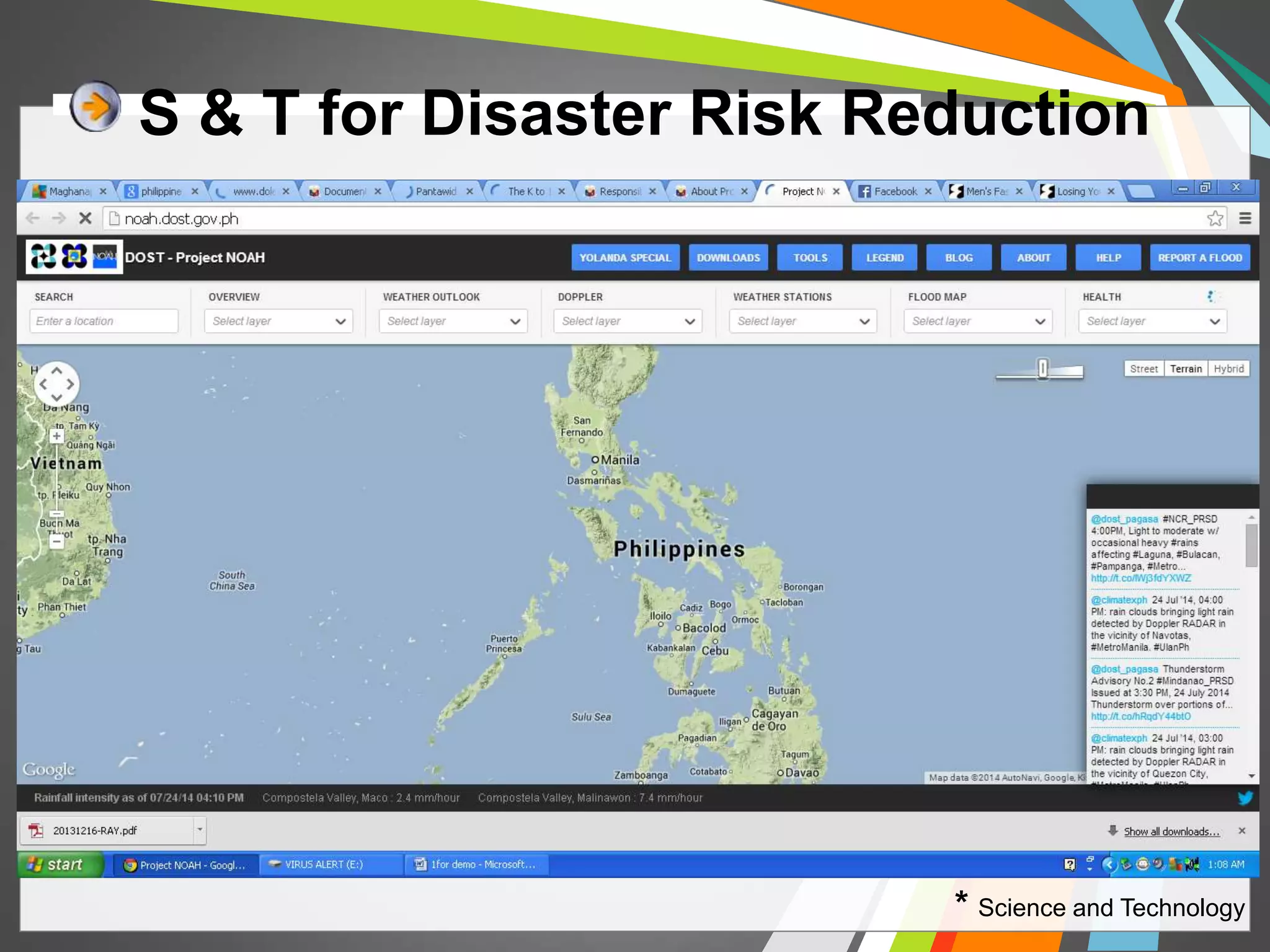Screen dimensions: 1270x952
Task: Show the LEGEND
Action: tap(884, 257)
